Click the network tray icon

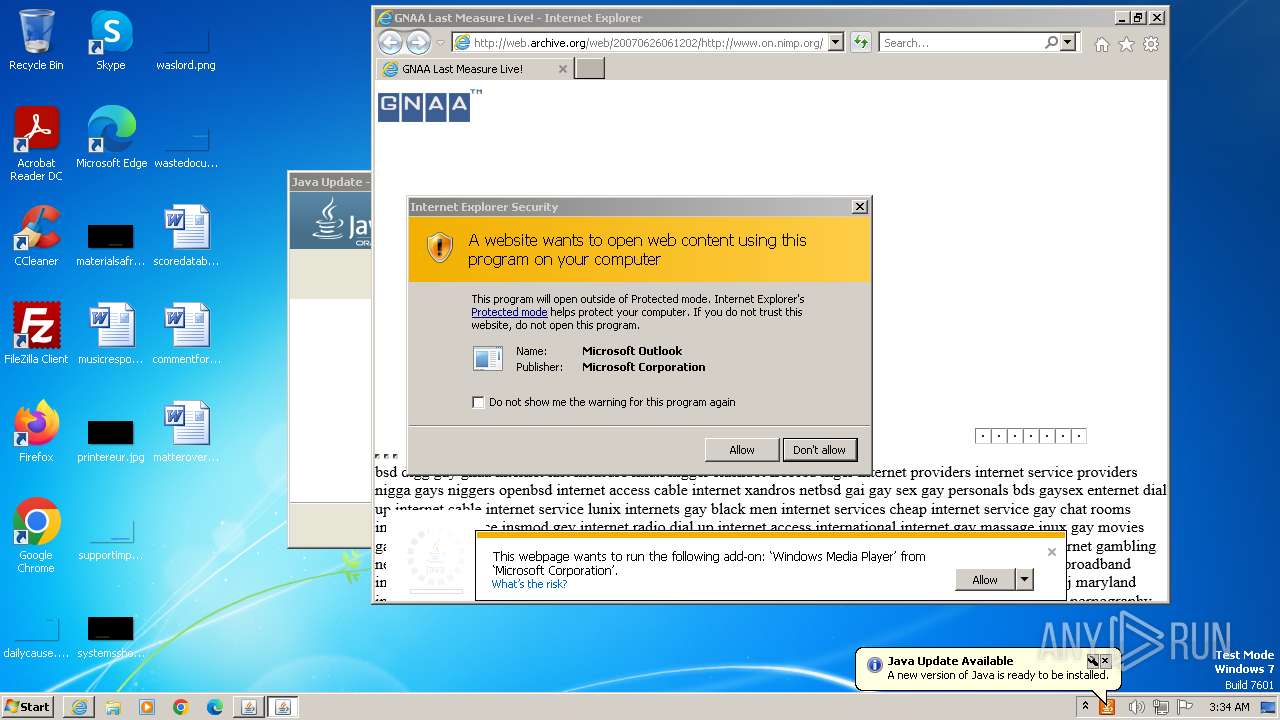pyautogui.click(x=1161, y=707)
